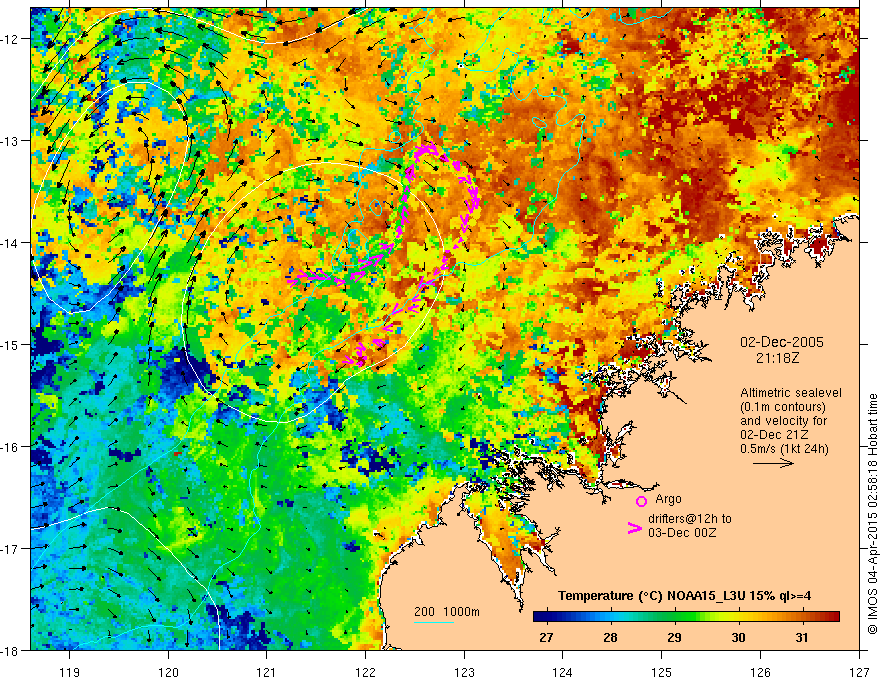Click longitude axis label 124
The width and height of the screenshot is (880, 680).
pyautogui.click(x=563, y=672)
